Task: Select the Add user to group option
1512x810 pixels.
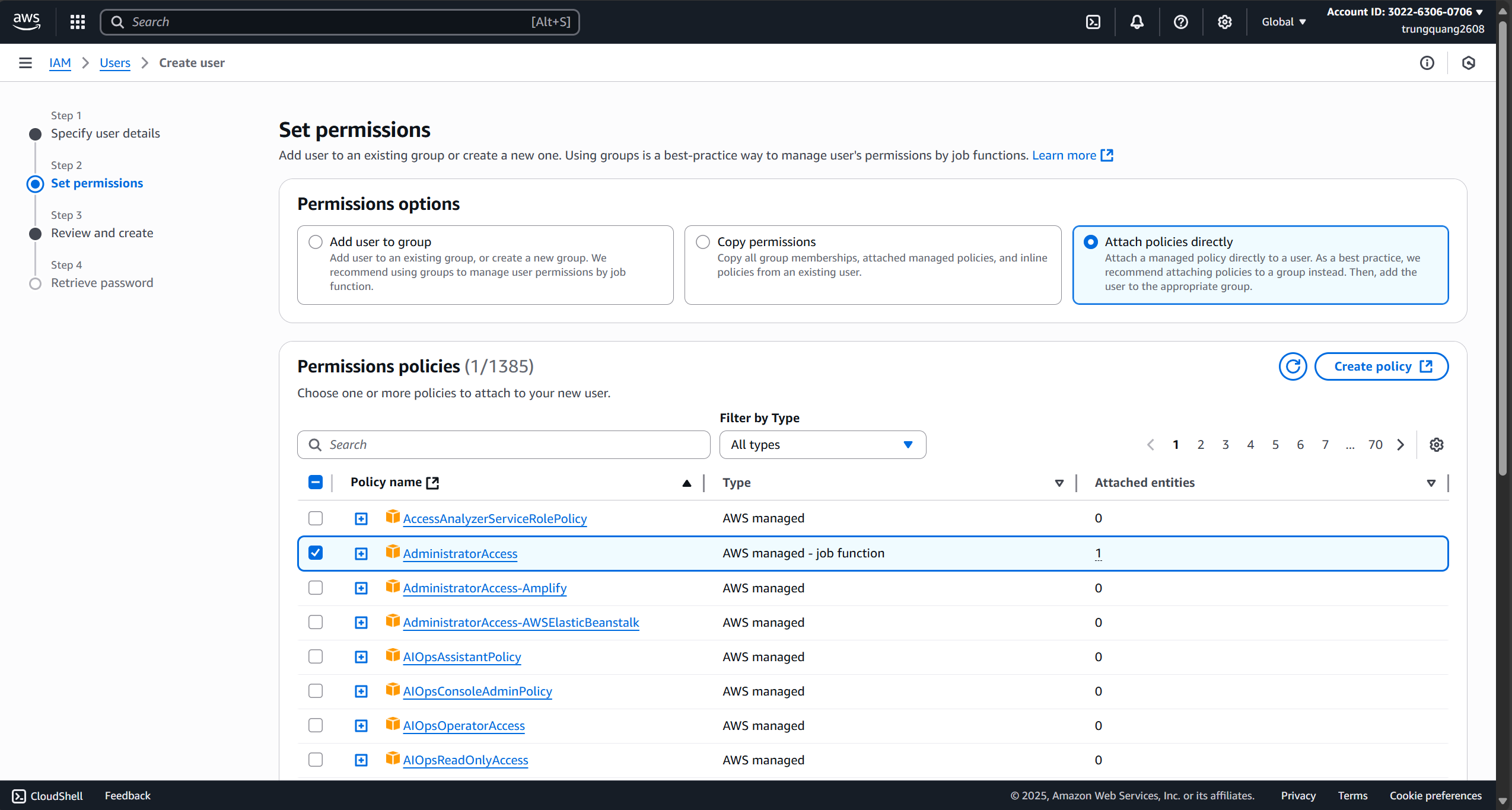Action: 316,242
